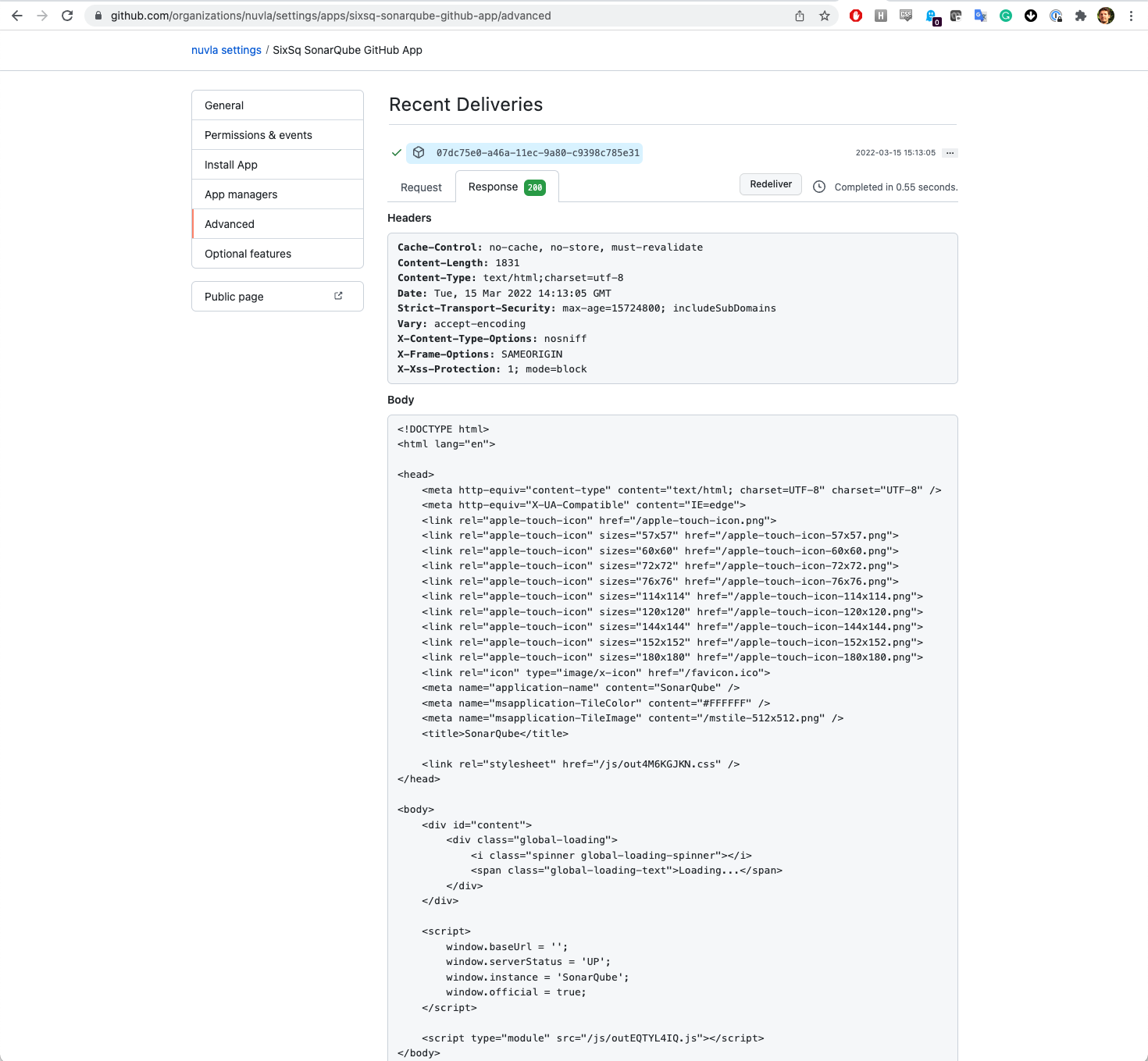The height and width of the screenshot is (1061, 1148).
Task: Select Optional features in sidebar
Action: (248, 254)
